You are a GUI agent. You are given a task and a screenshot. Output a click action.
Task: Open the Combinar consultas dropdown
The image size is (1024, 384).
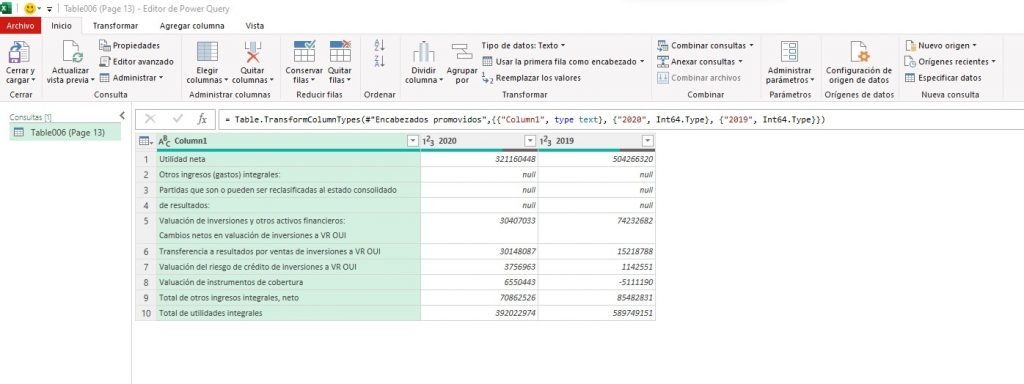pyautogui.click(x=705, y=45)
